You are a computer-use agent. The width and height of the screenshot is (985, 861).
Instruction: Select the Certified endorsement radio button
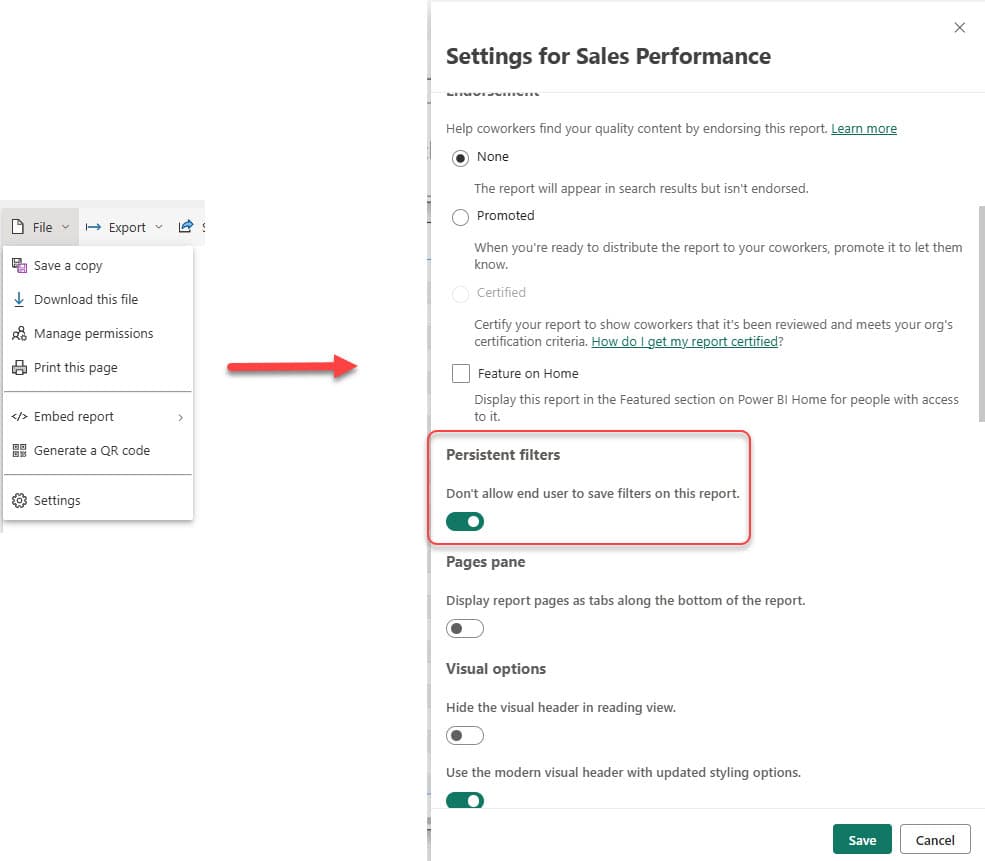460,294
